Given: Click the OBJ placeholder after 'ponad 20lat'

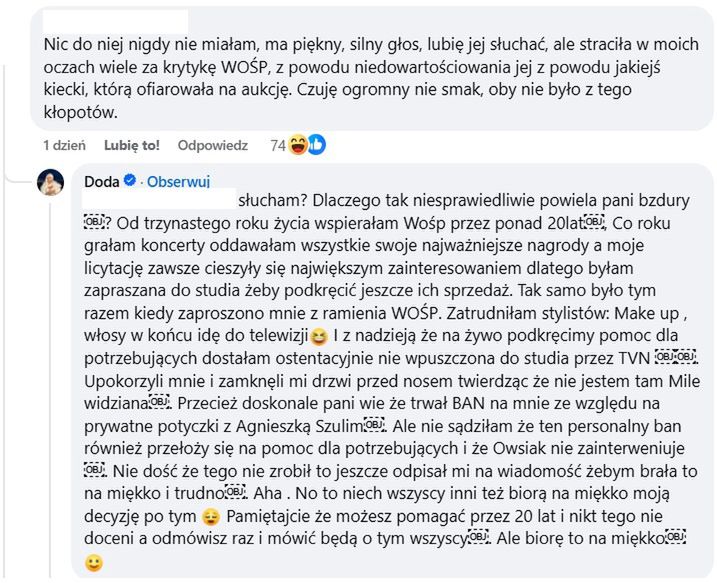Looking at the screenshot, I should pyautogui.click(x=593, y=222).
